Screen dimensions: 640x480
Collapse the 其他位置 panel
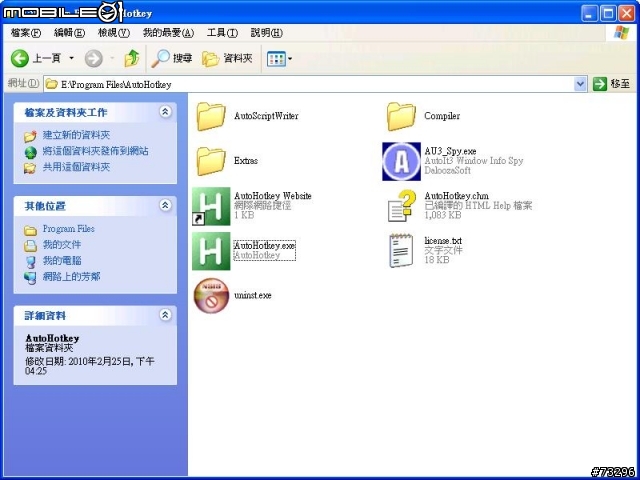[x=165, y=205]
